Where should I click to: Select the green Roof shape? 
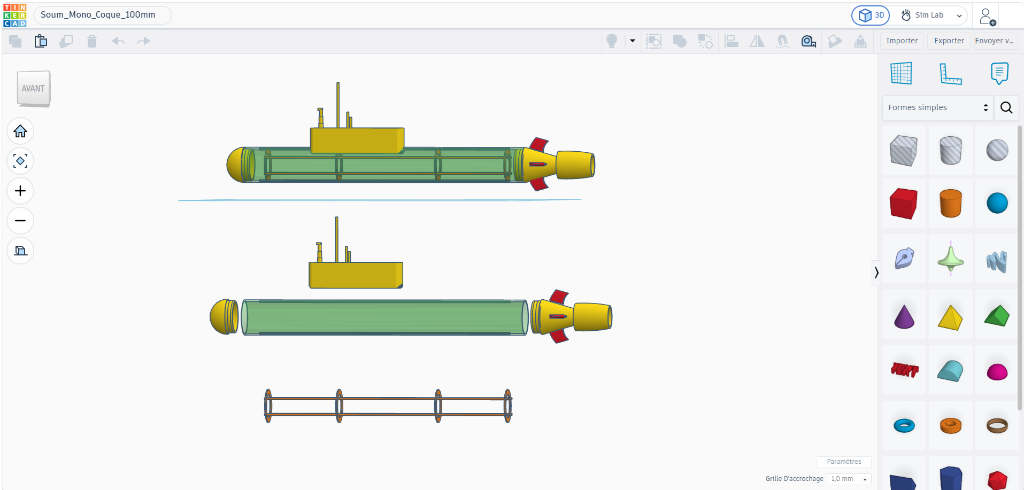tap(997, 317)
